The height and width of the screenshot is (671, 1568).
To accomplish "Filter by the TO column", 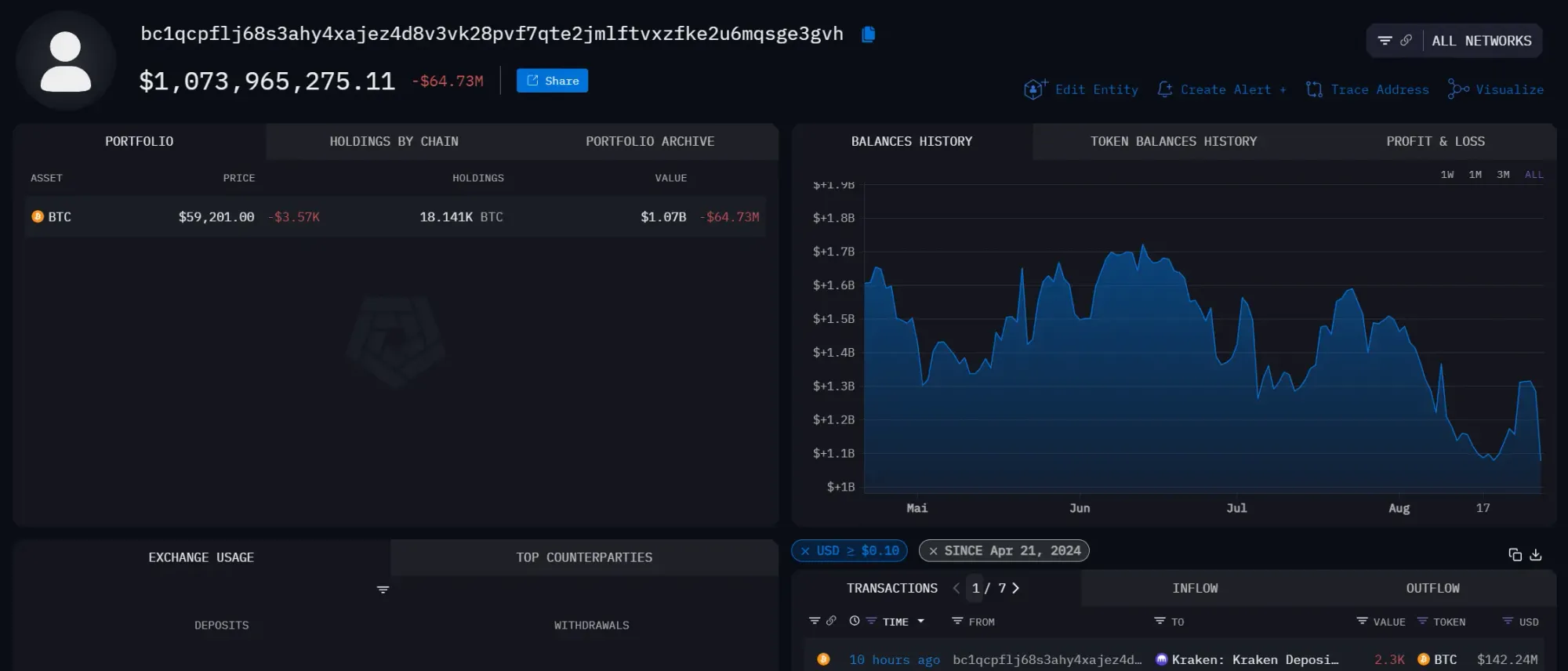I will pyautogui.click(x=1160, y=621).
